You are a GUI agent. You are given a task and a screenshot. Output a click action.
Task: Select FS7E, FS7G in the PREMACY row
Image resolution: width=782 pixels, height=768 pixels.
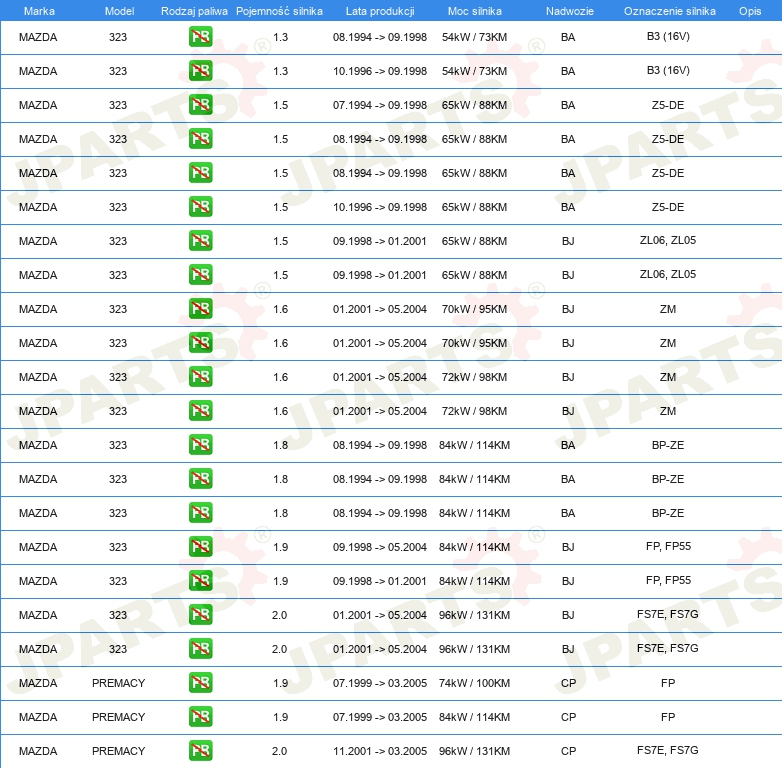click(x=668, y=751)
